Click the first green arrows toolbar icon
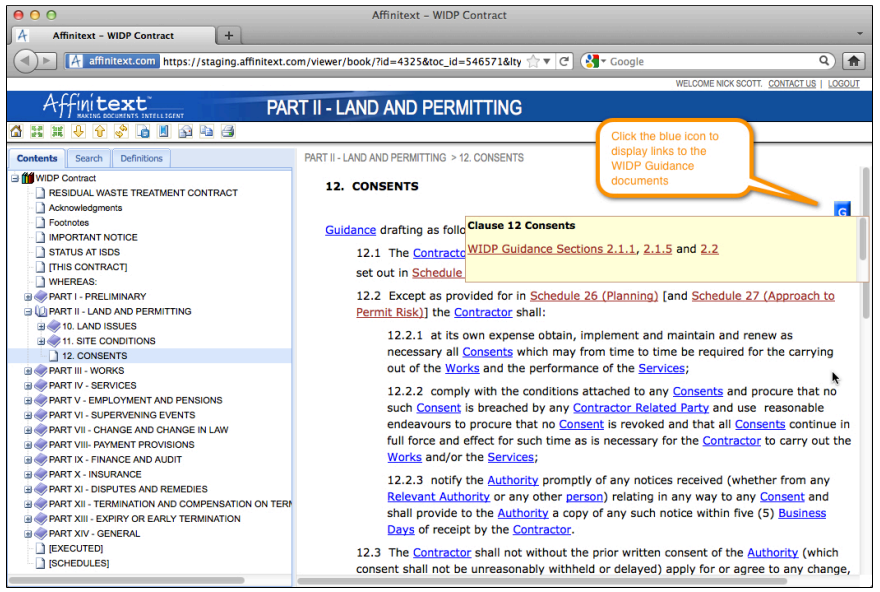This screenshot has height=592, width=880. tap(36, 131)
